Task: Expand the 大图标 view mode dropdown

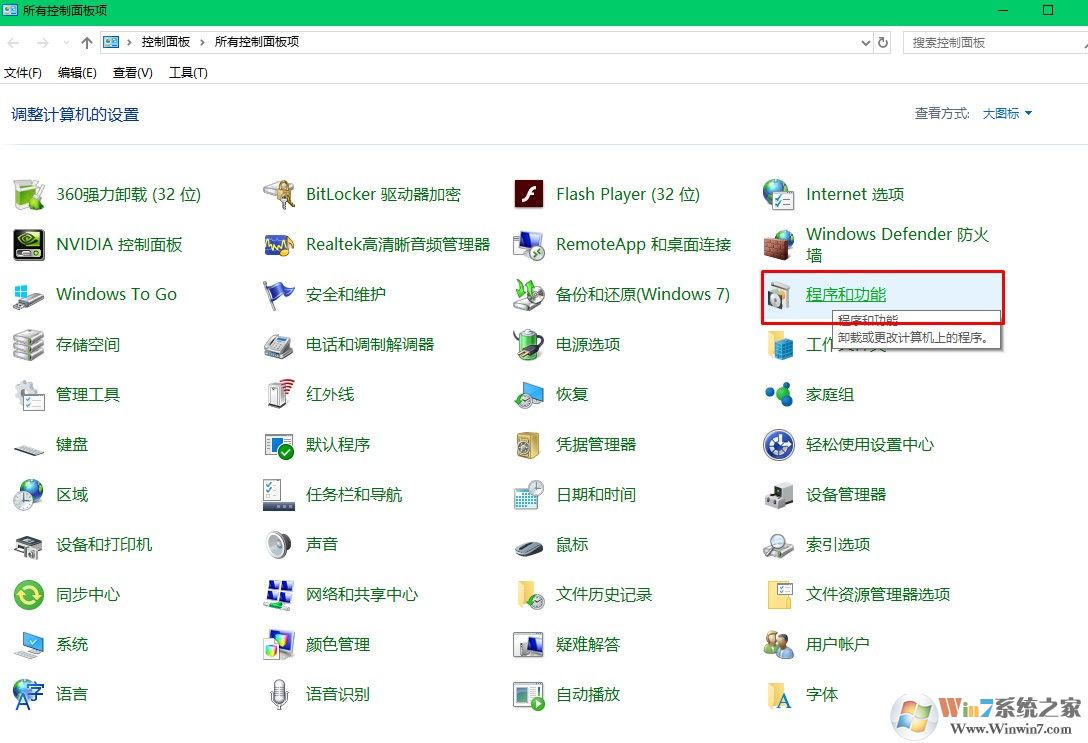Action: point(1007,113)
